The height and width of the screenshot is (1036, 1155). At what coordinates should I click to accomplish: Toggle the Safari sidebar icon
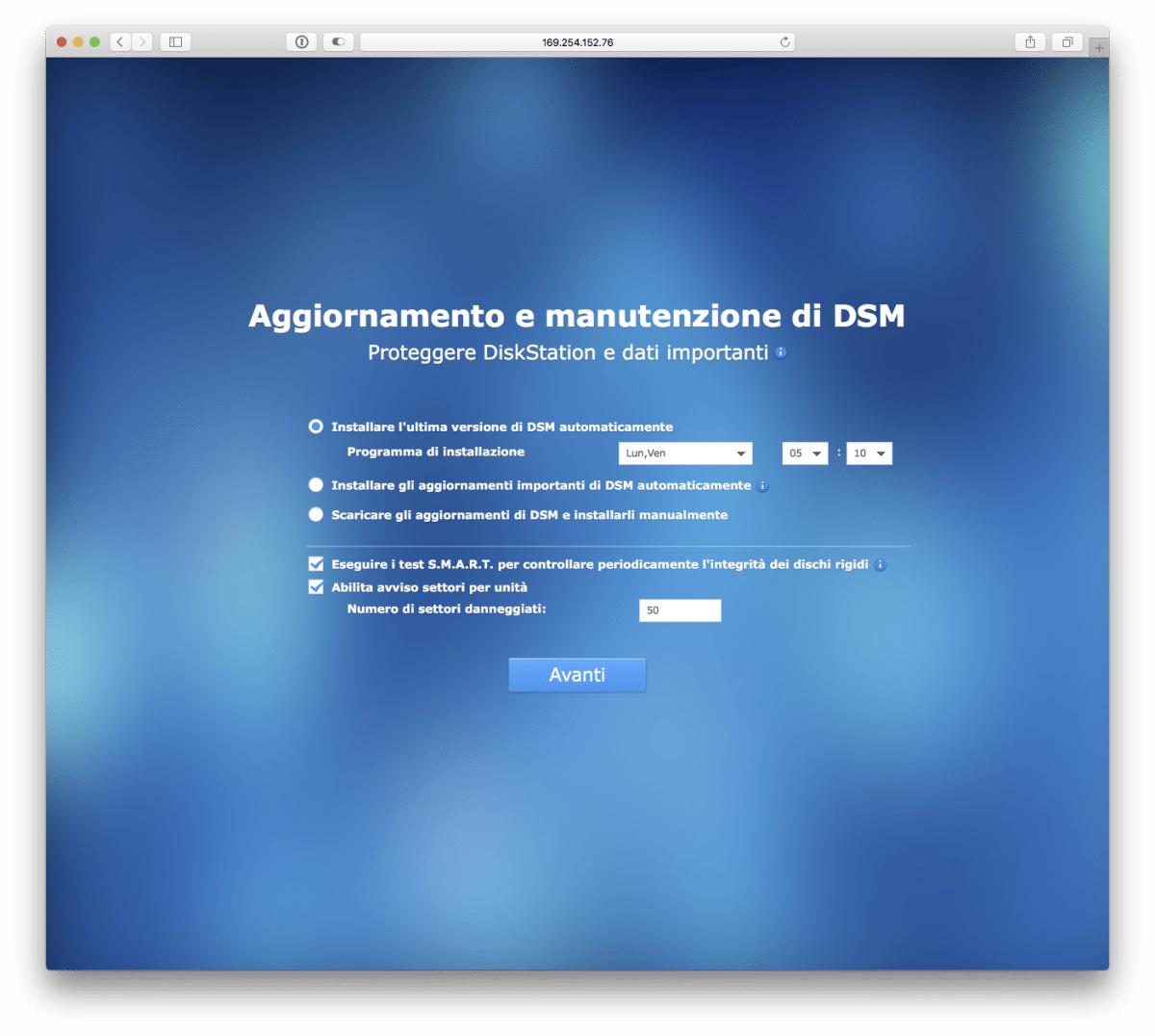point(175,42)
